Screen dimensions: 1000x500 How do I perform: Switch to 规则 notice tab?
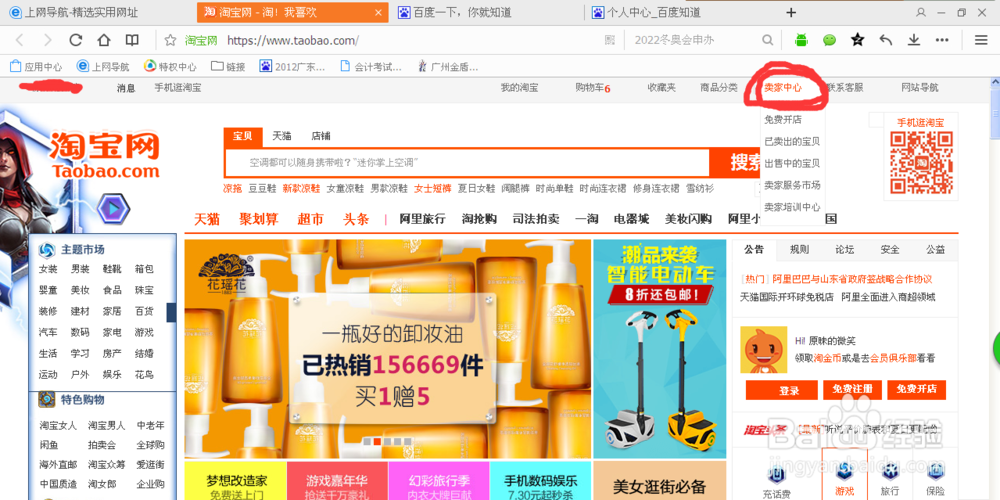point(799,249)
